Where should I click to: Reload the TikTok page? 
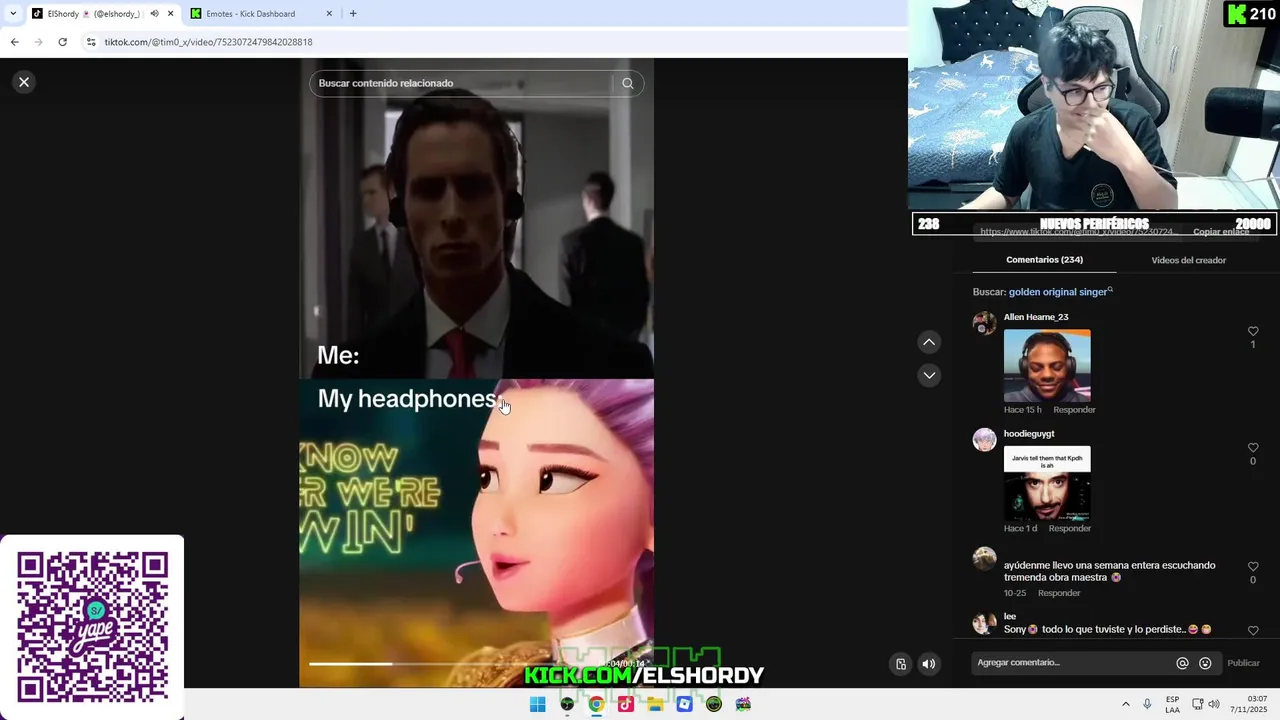click(x=62, y=42)
